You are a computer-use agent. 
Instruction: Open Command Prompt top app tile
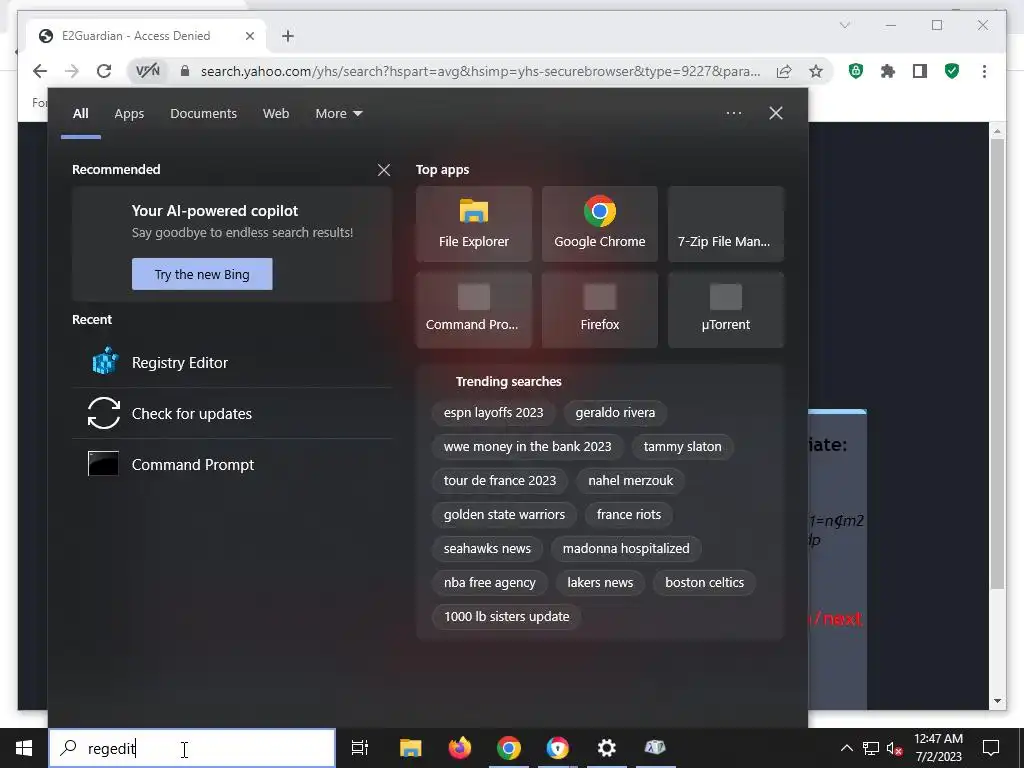[474, 310]
